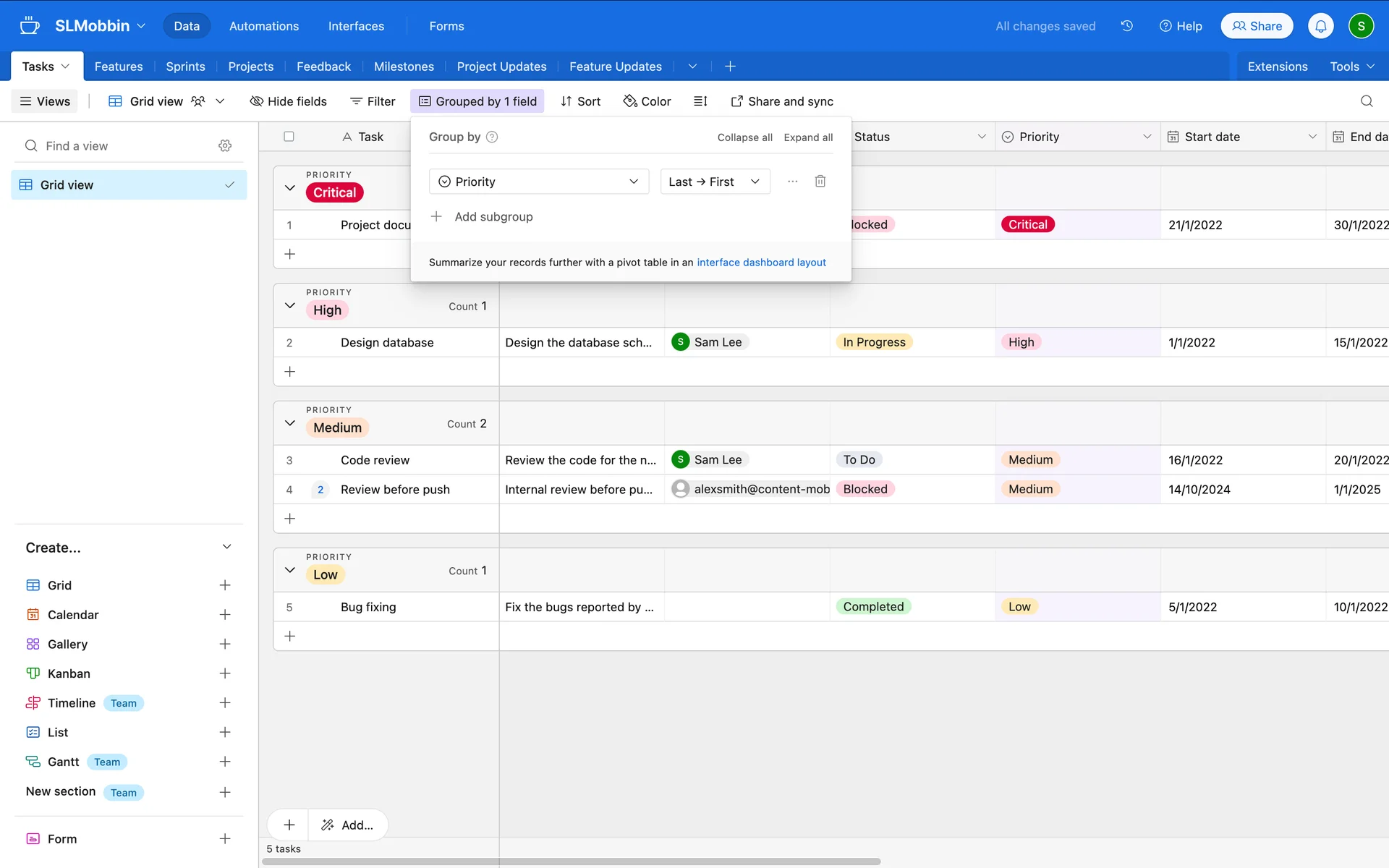Delete the Priority grouping with trash icon
The height and width of the screenshot is (868, 1389).
820,182
